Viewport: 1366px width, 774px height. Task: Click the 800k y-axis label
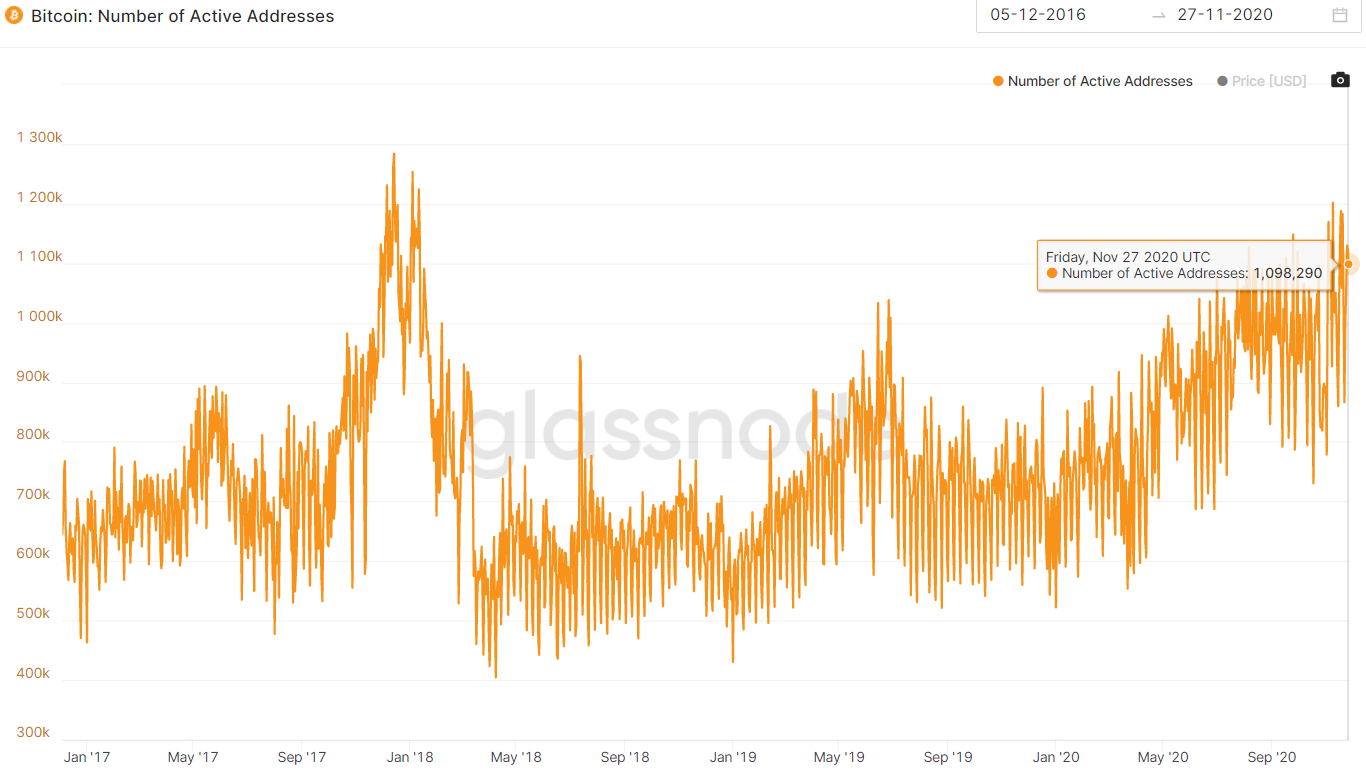33,435
